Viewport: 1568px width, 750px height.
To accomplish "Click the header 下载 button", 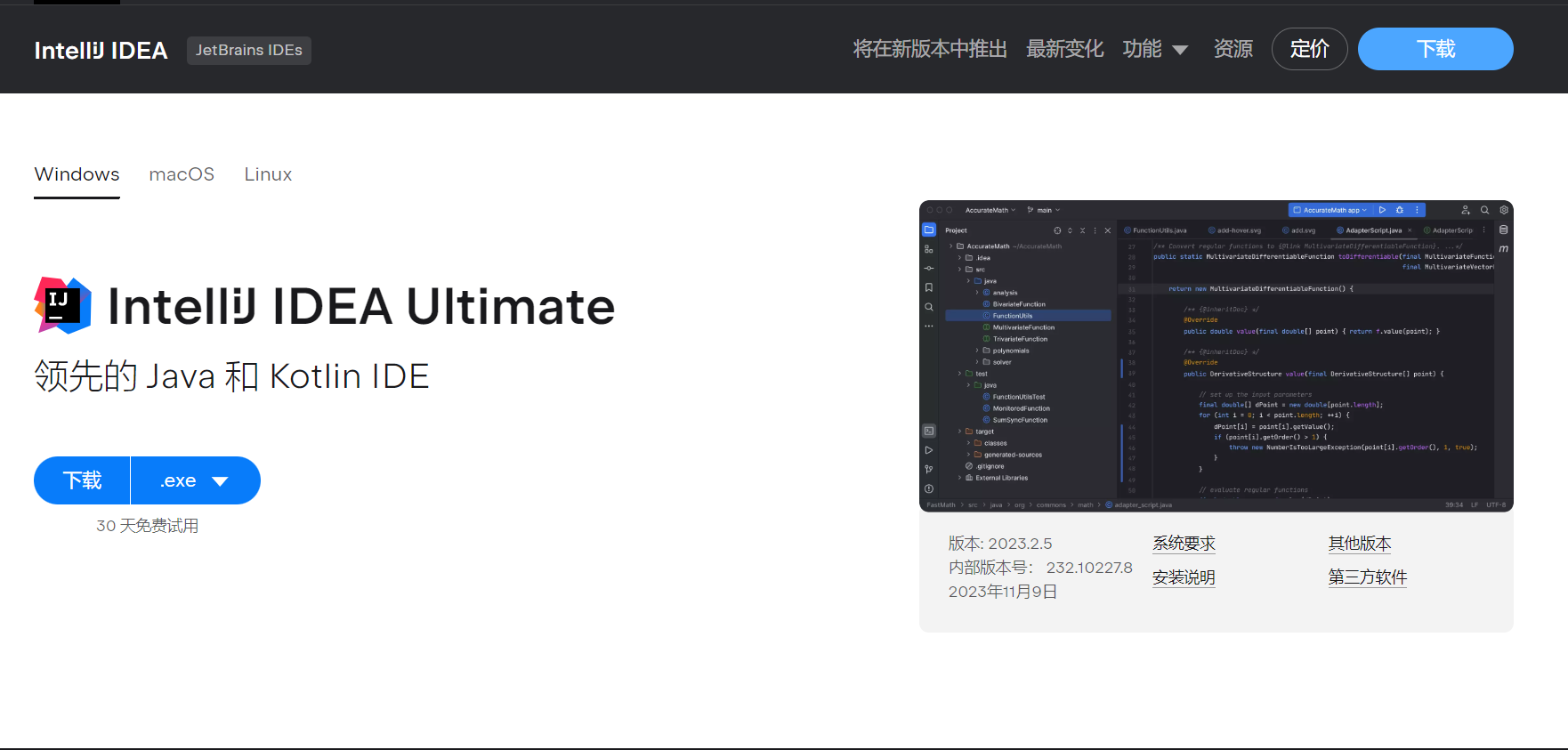I will [x=1435, y=49].
